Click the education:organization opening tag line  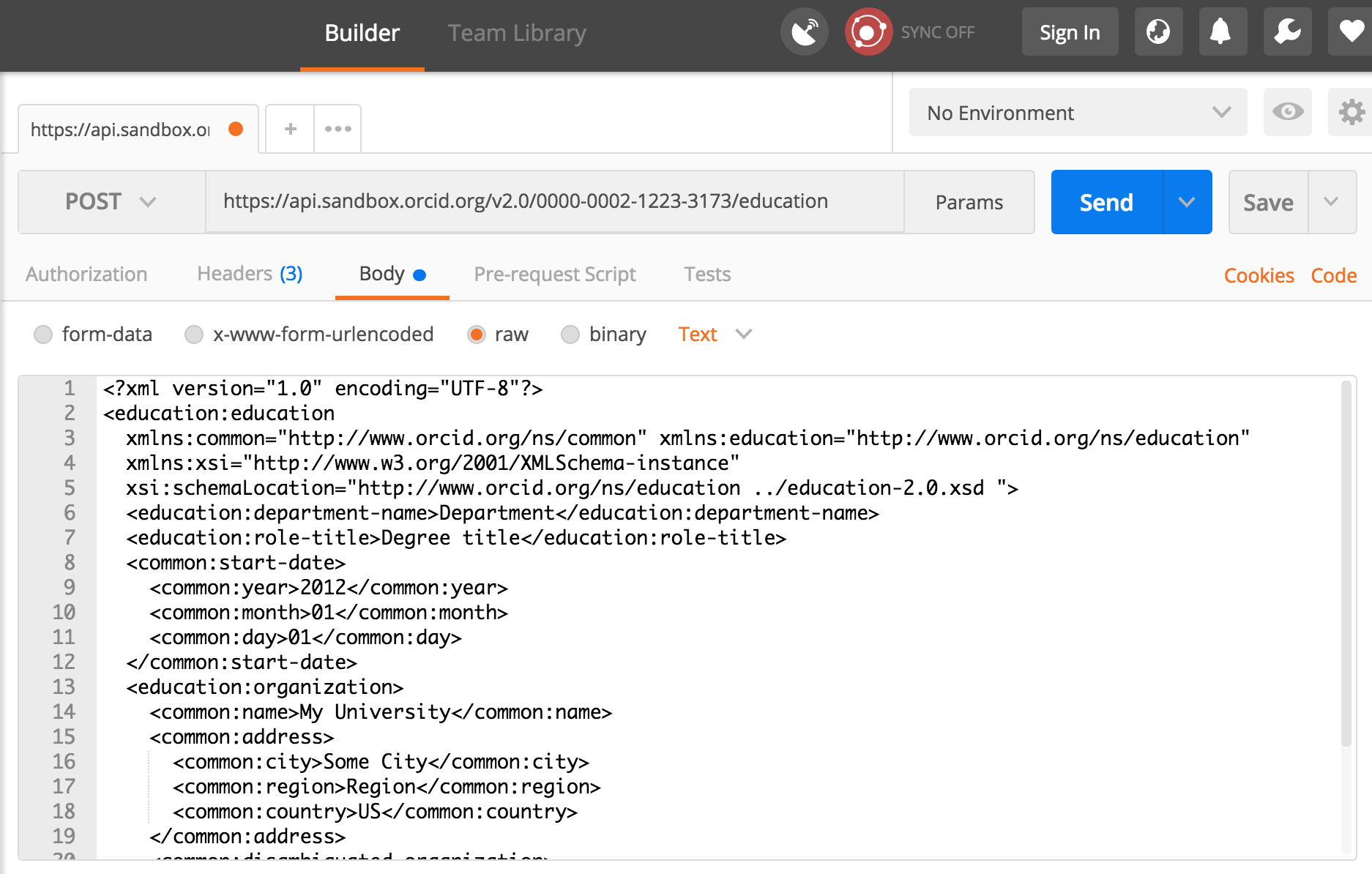click(265, 687)
